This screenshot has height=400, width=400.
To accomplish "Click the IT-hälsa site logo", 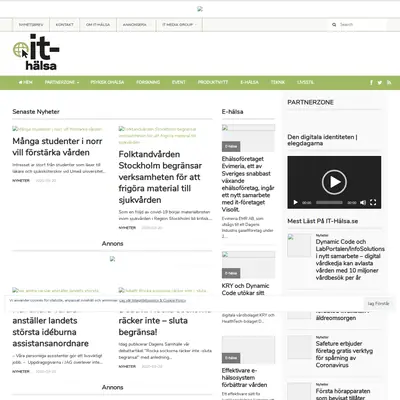I will (x=36, y=52).
